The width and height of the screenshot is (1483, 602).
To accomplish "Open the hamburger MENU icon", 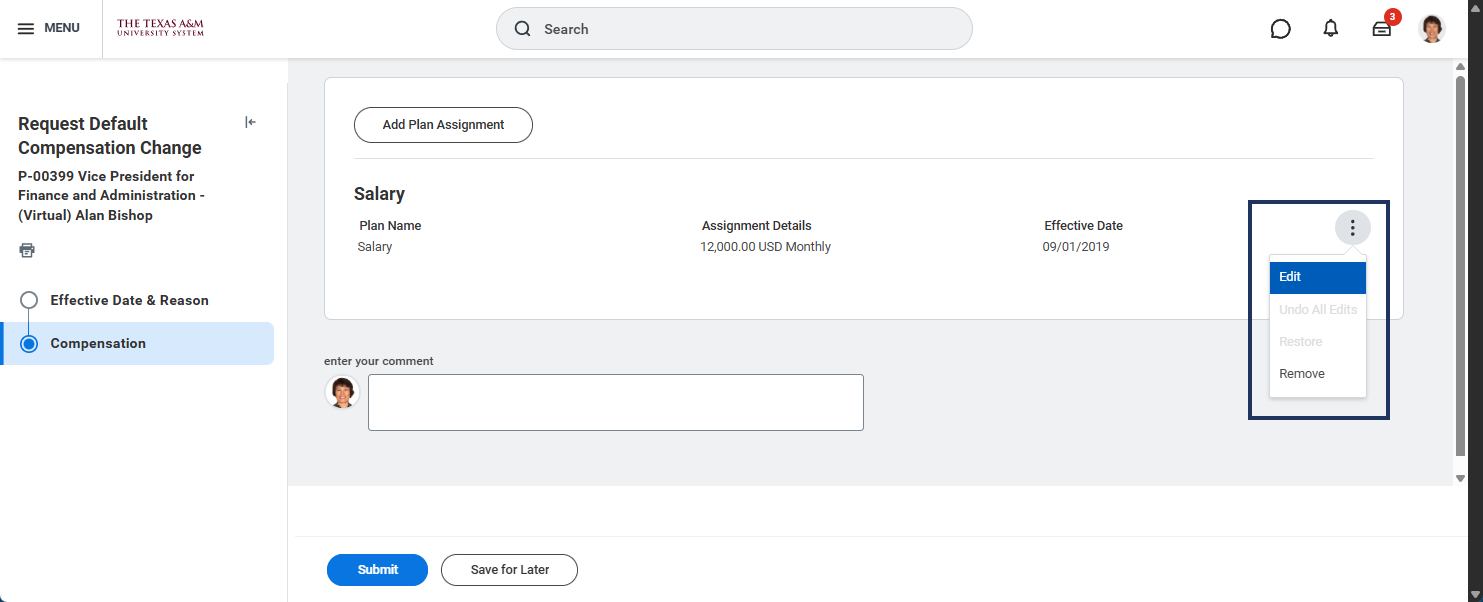I will [x=27, y=28].
